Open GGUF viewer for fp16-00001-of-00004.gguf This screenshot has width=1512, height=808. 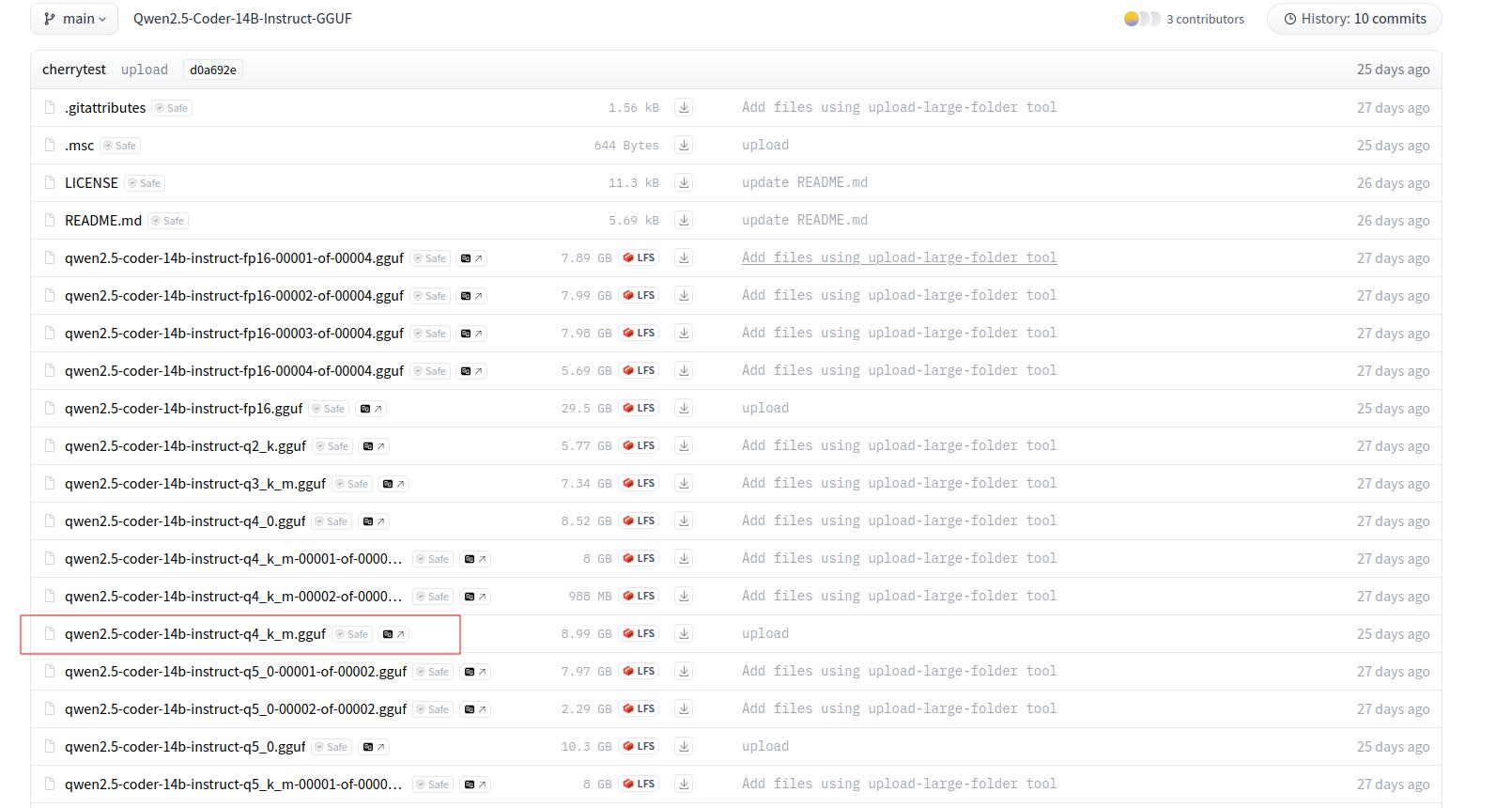coord(471,258)
